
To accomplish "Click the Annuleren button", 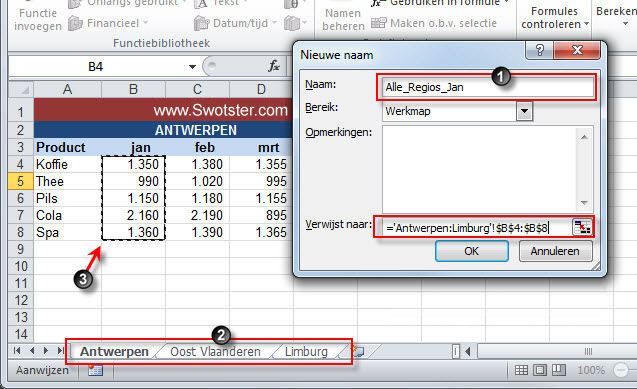I will pos(555,251).
